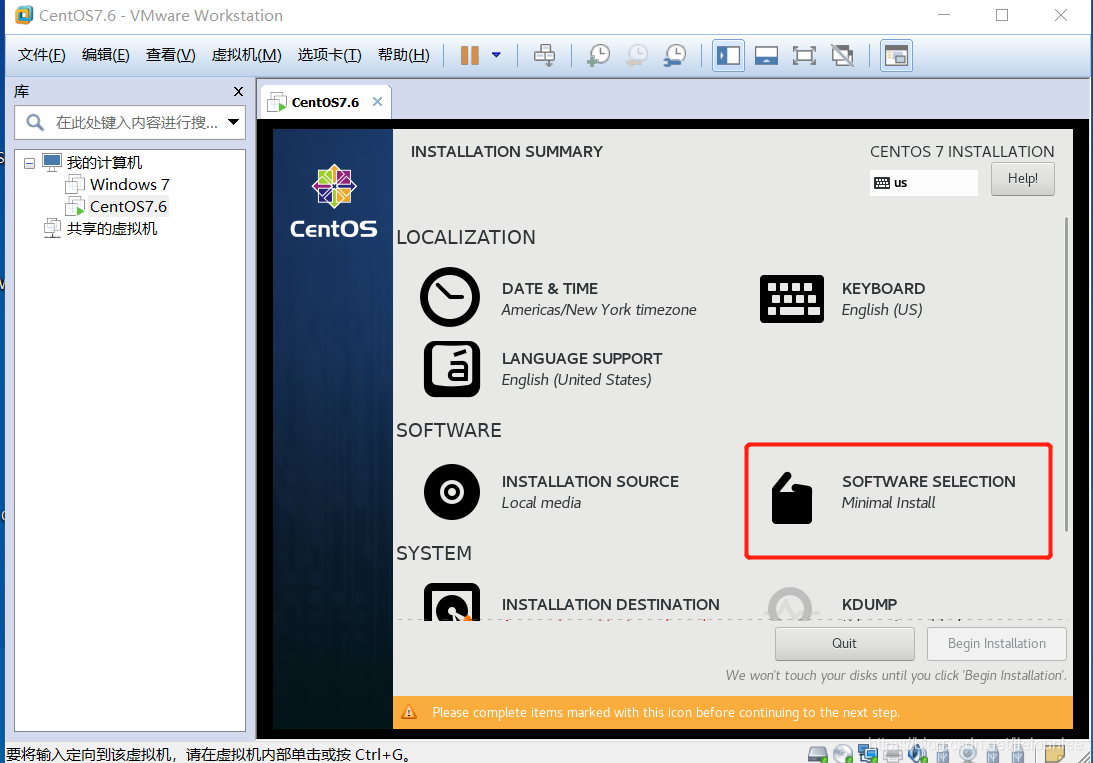Click the Help! button
1093x763 pixels.
click(x=1023, y=178)
